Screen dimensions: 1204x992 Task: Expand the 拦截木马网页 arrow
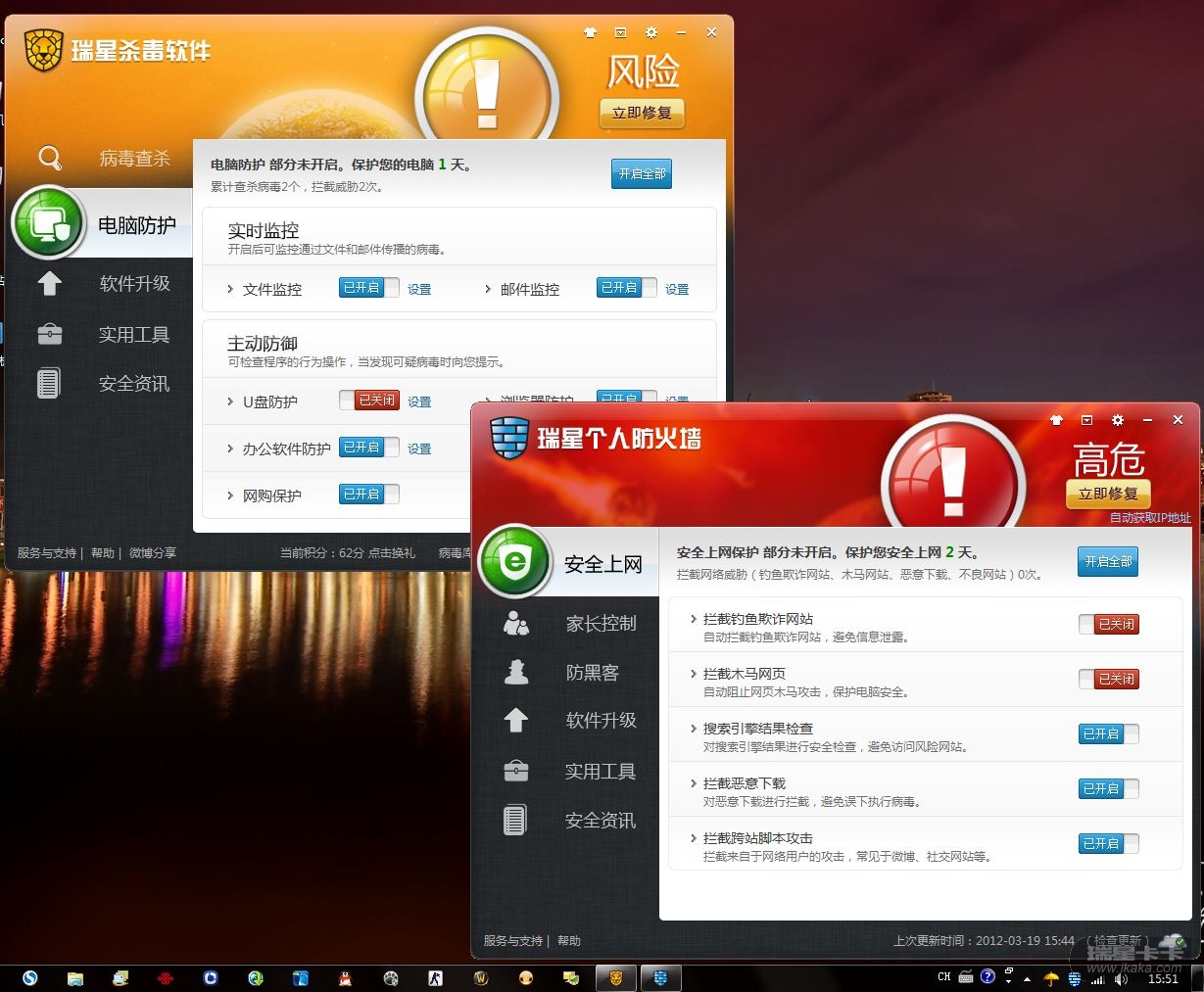tap(693, 674)
